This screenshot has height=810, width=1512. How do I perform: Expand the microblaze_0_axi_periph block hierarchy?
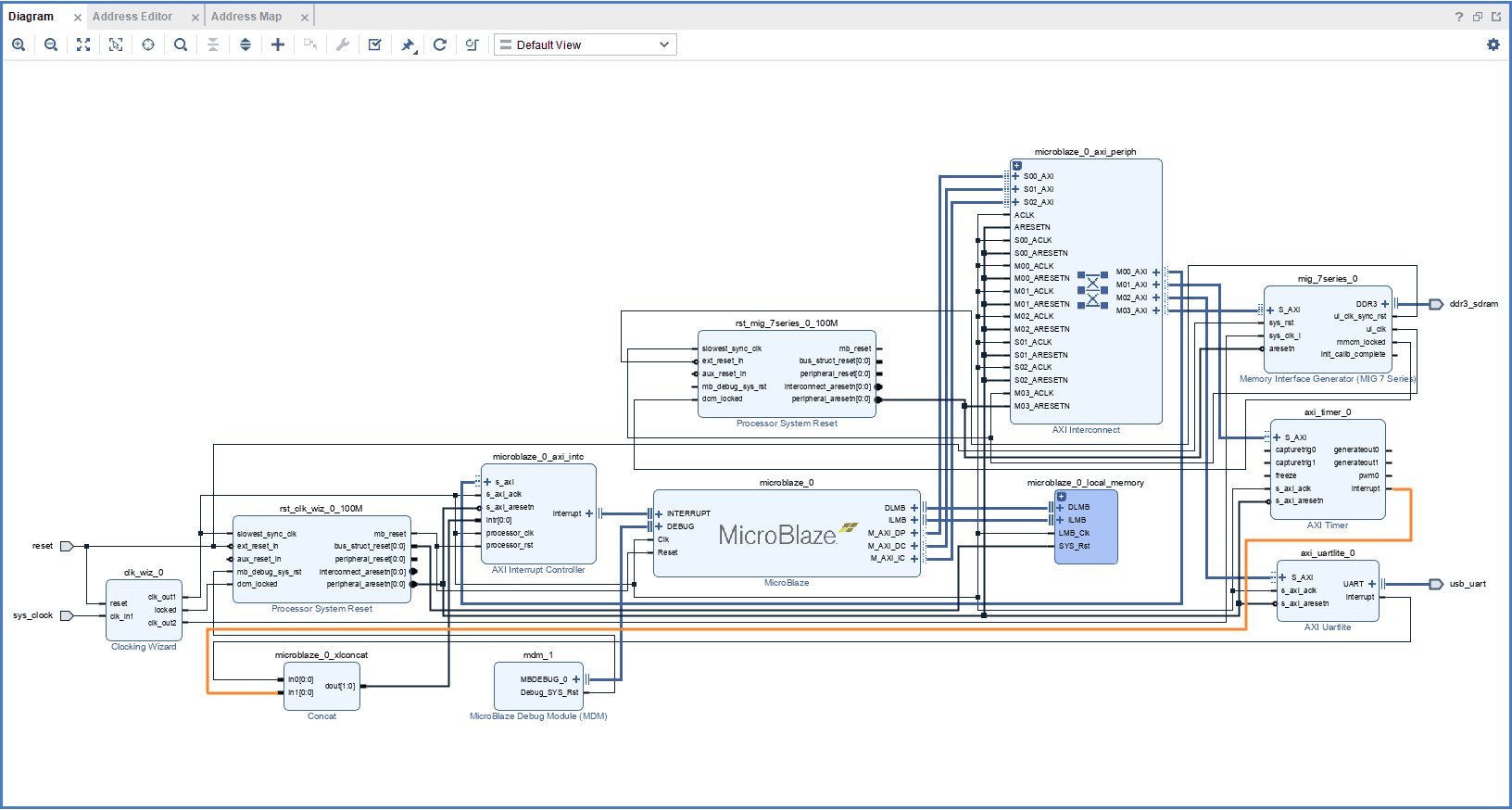(x=1016, y=166)
